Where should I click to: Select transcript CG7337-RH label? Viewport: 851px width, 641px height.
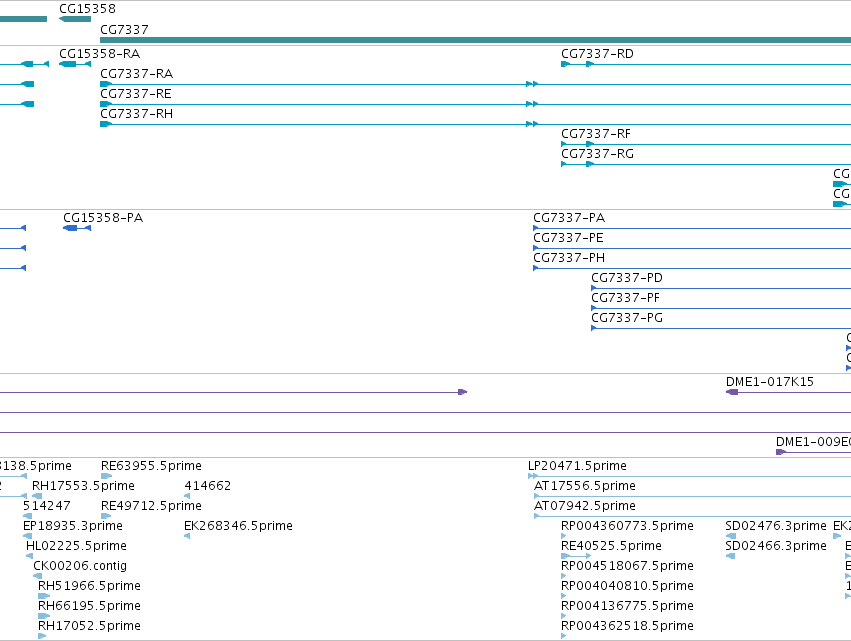pos(137,114)
